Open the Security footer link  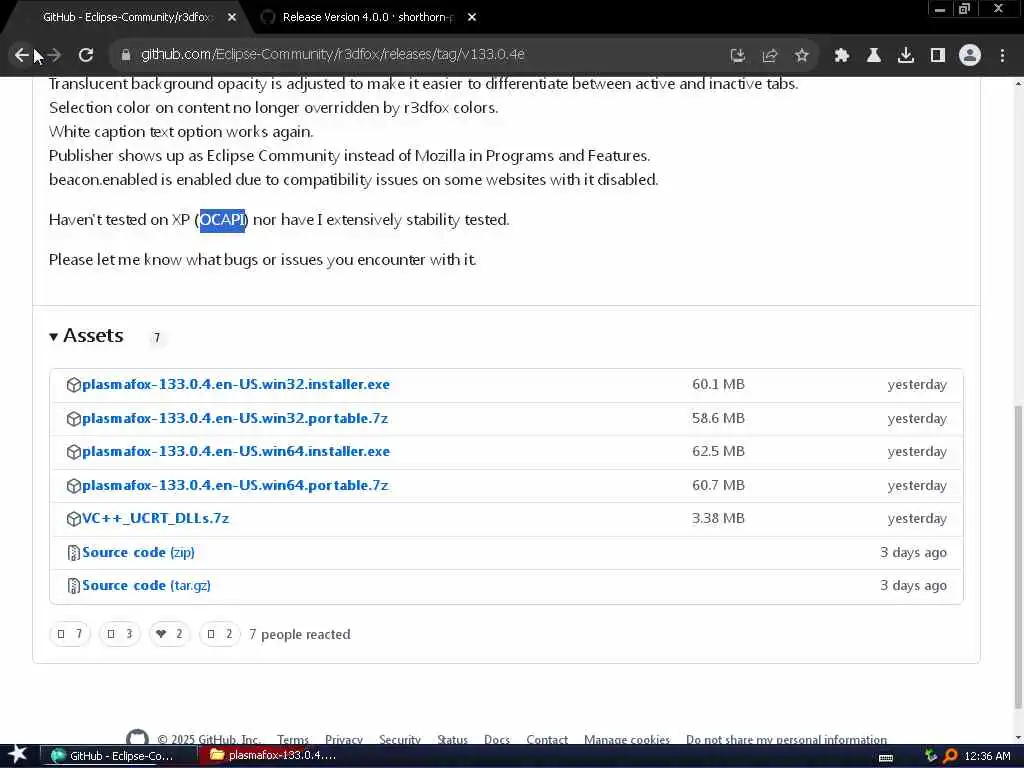tap(400, 739)
